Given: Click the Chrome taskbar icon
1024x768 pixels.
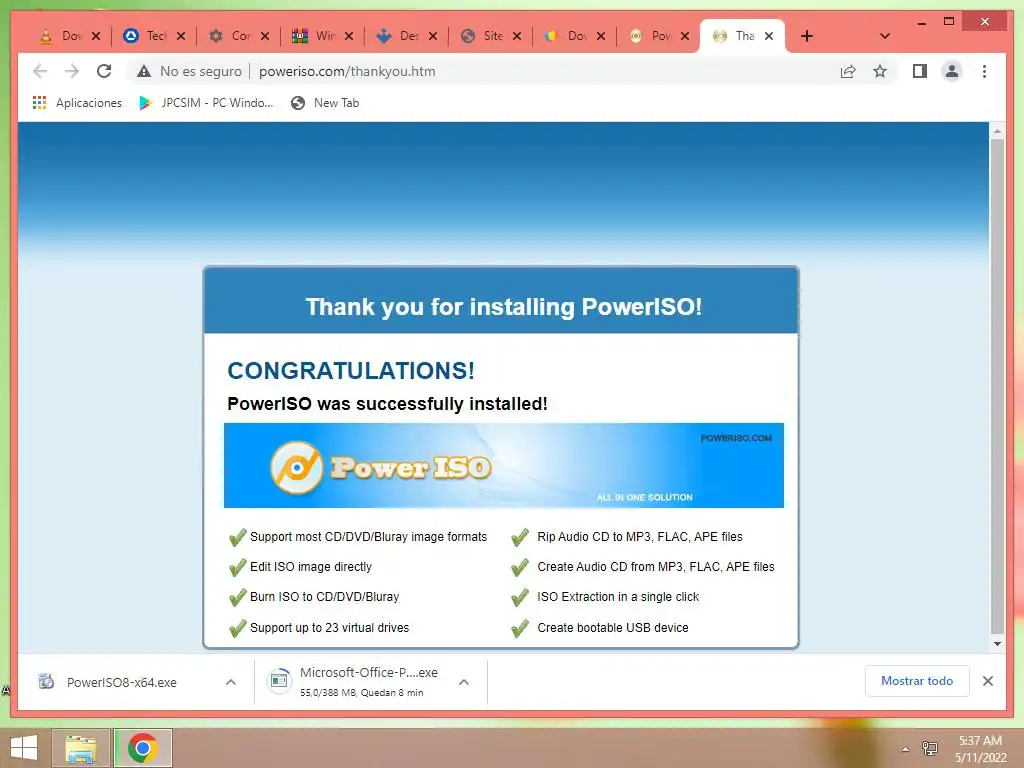Looking at the screenshot, I should point(143,748).
